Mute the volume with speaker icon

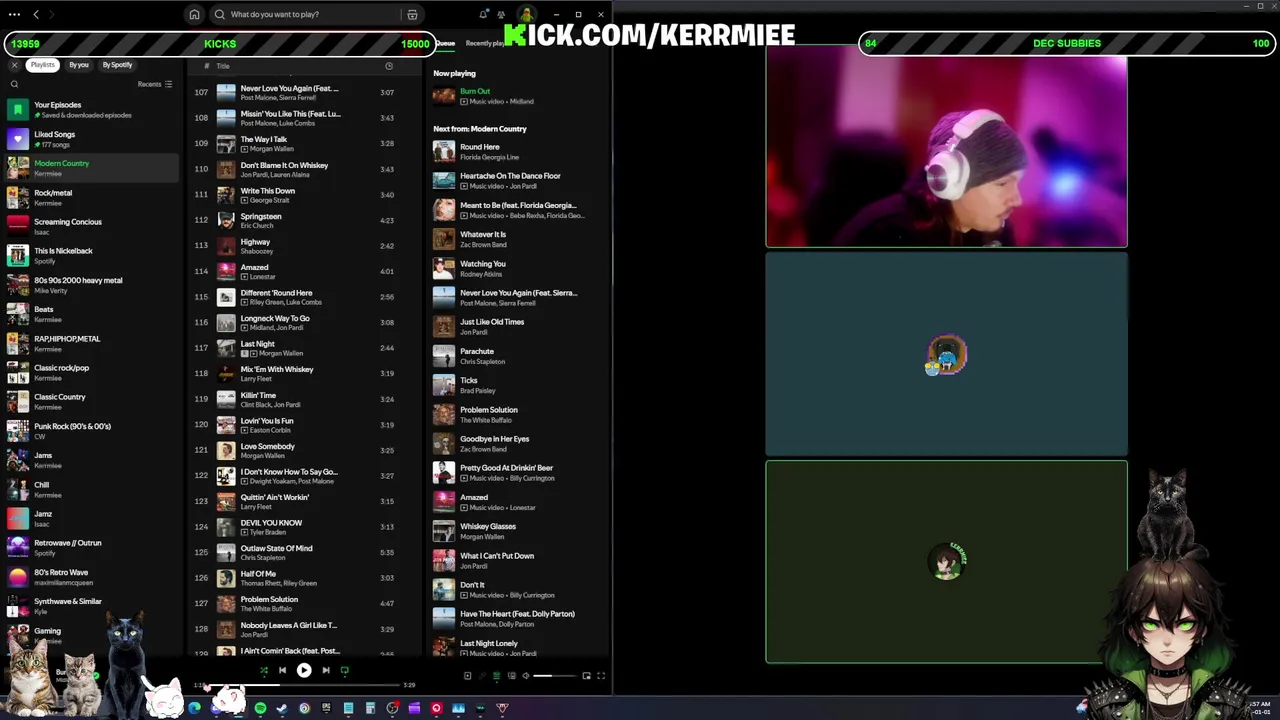526,676
